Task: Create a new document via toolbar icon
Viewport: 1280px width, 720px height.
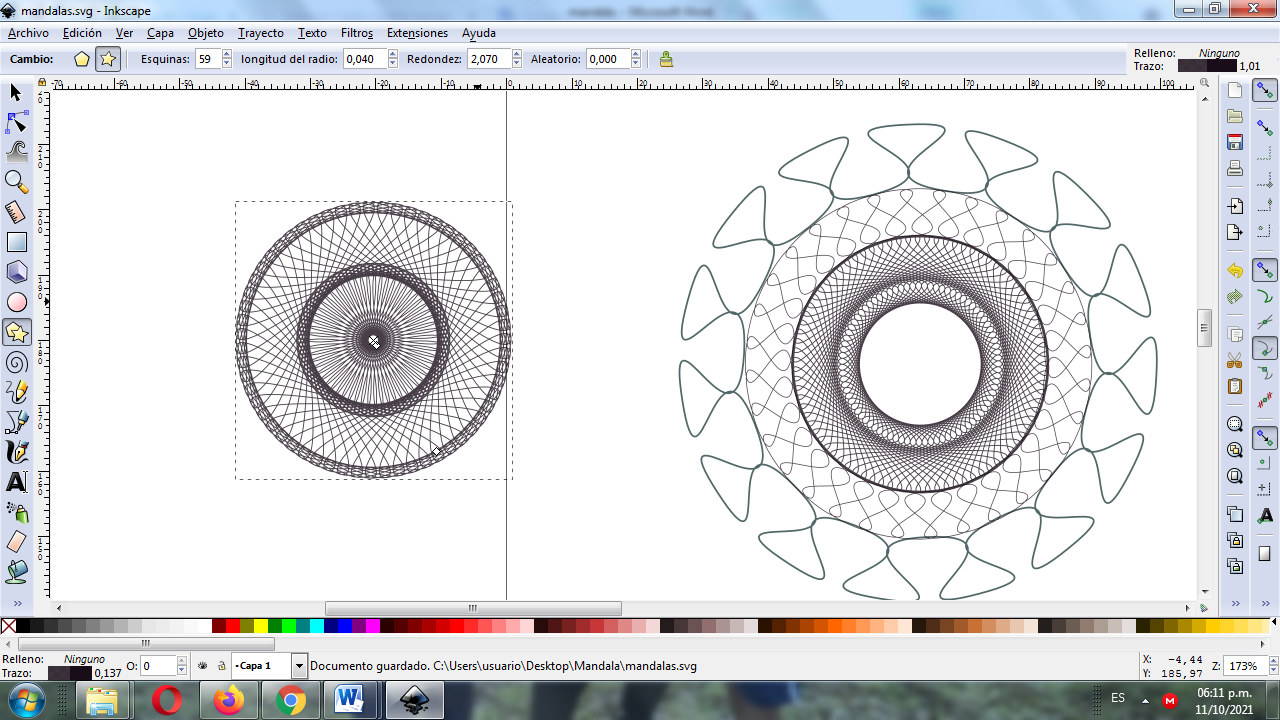Action: (1235, 90)
